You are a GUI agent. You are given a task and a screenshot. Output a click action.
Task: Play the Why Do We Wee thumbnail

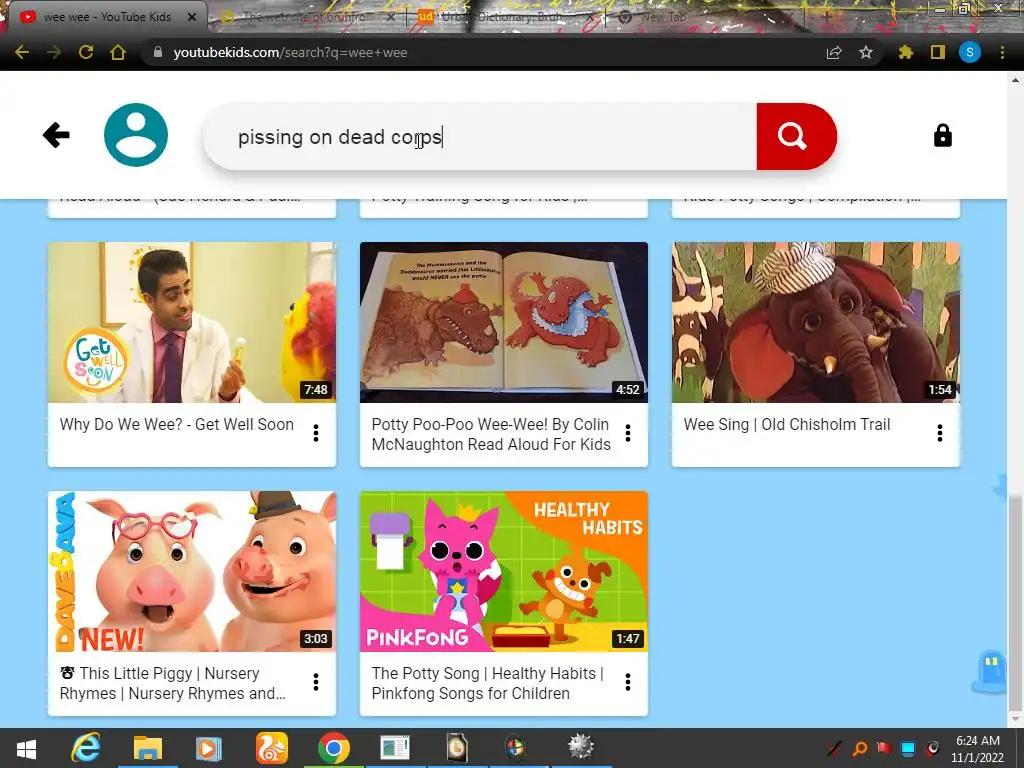pyautogui.click(x=192, y=323)
